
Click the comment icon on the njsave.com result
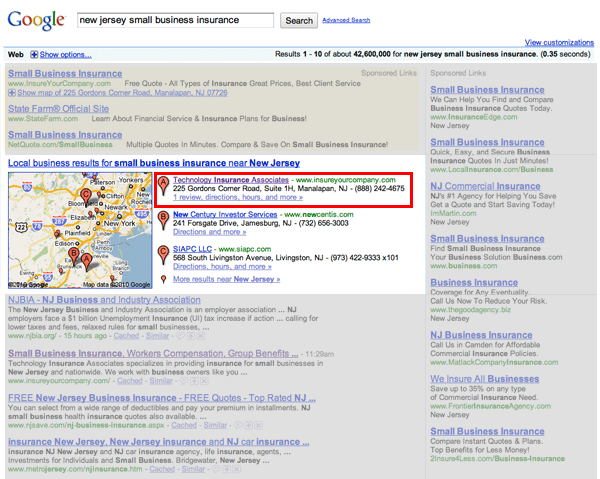tap(238, 425)
